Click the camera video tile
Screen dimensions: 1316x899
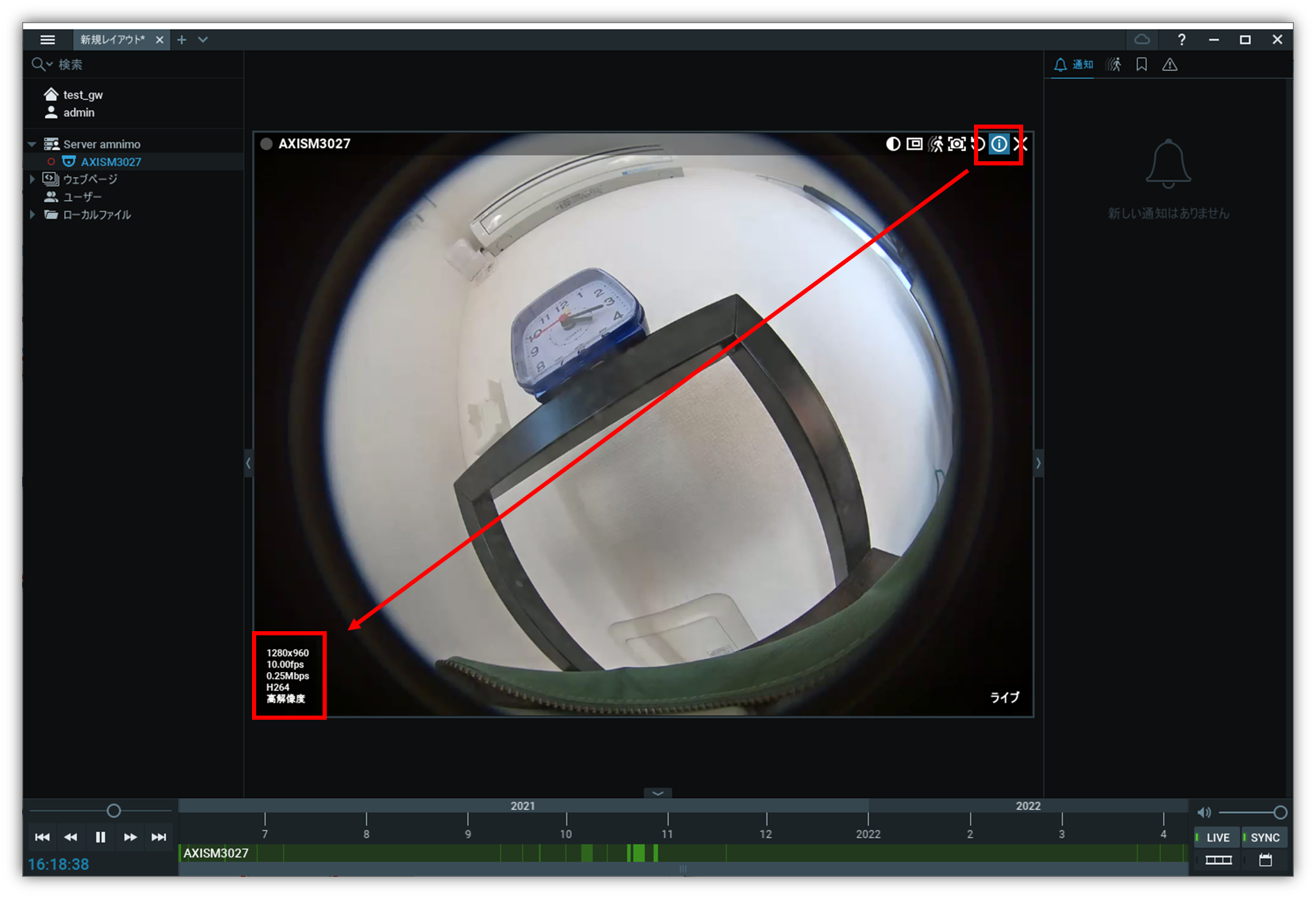(643, 424)
